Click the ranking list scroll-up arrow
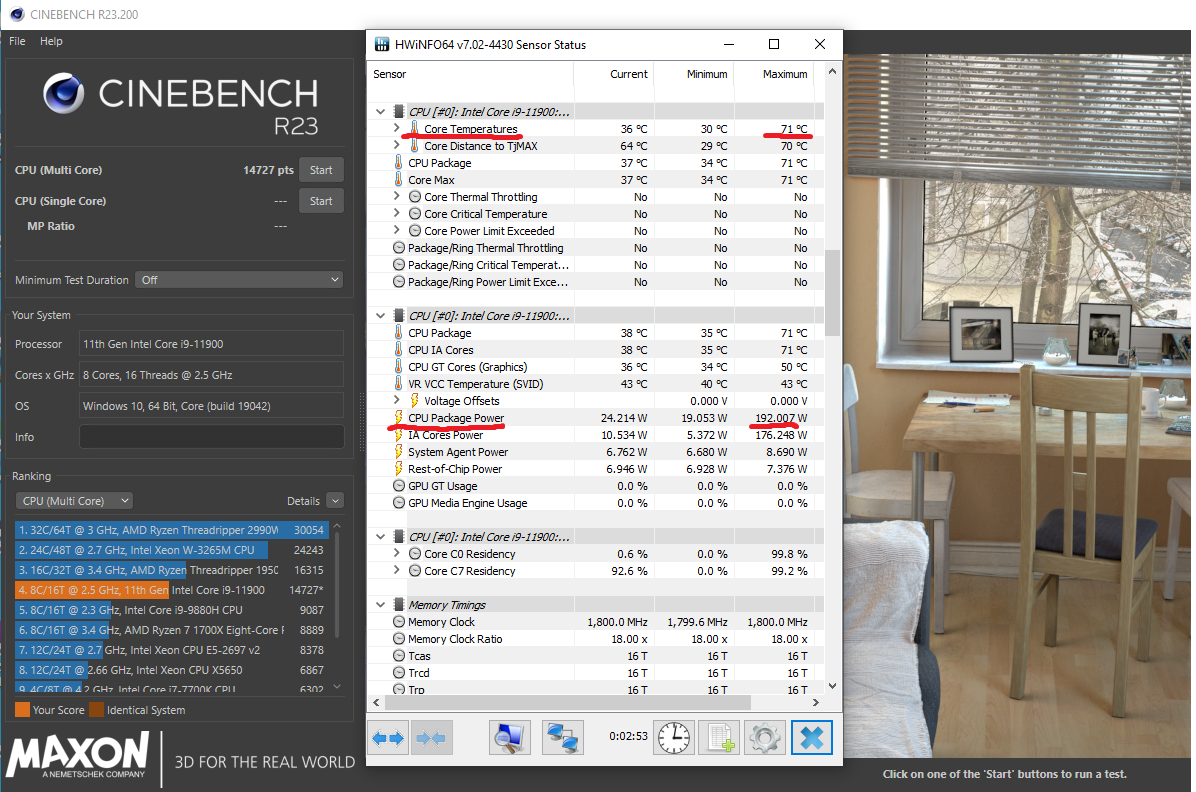Viewport: 1196px width, 792px height. [337, 526]
